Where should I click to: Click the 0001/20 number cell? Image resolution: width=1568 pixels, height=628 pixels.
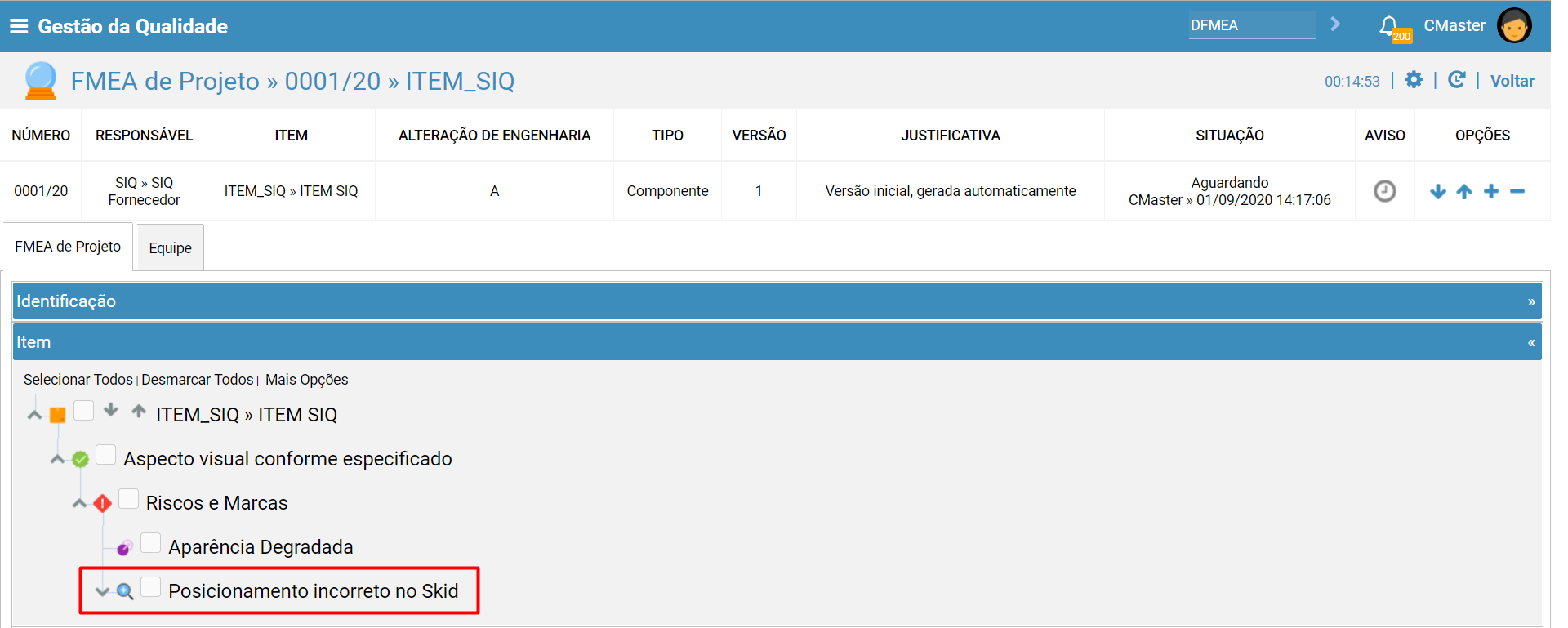click(x=41, y=191)
